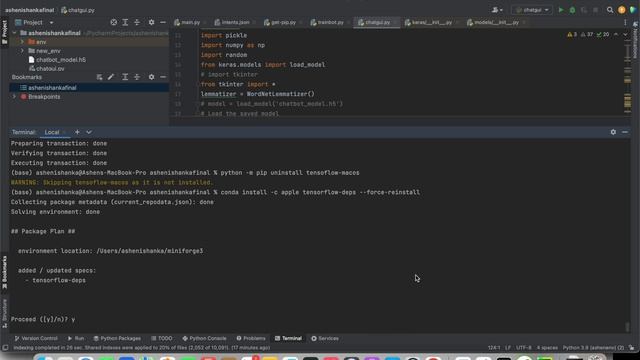Open Run tool window
Viewport: 640px width, 360px height.
coord(76,338)
